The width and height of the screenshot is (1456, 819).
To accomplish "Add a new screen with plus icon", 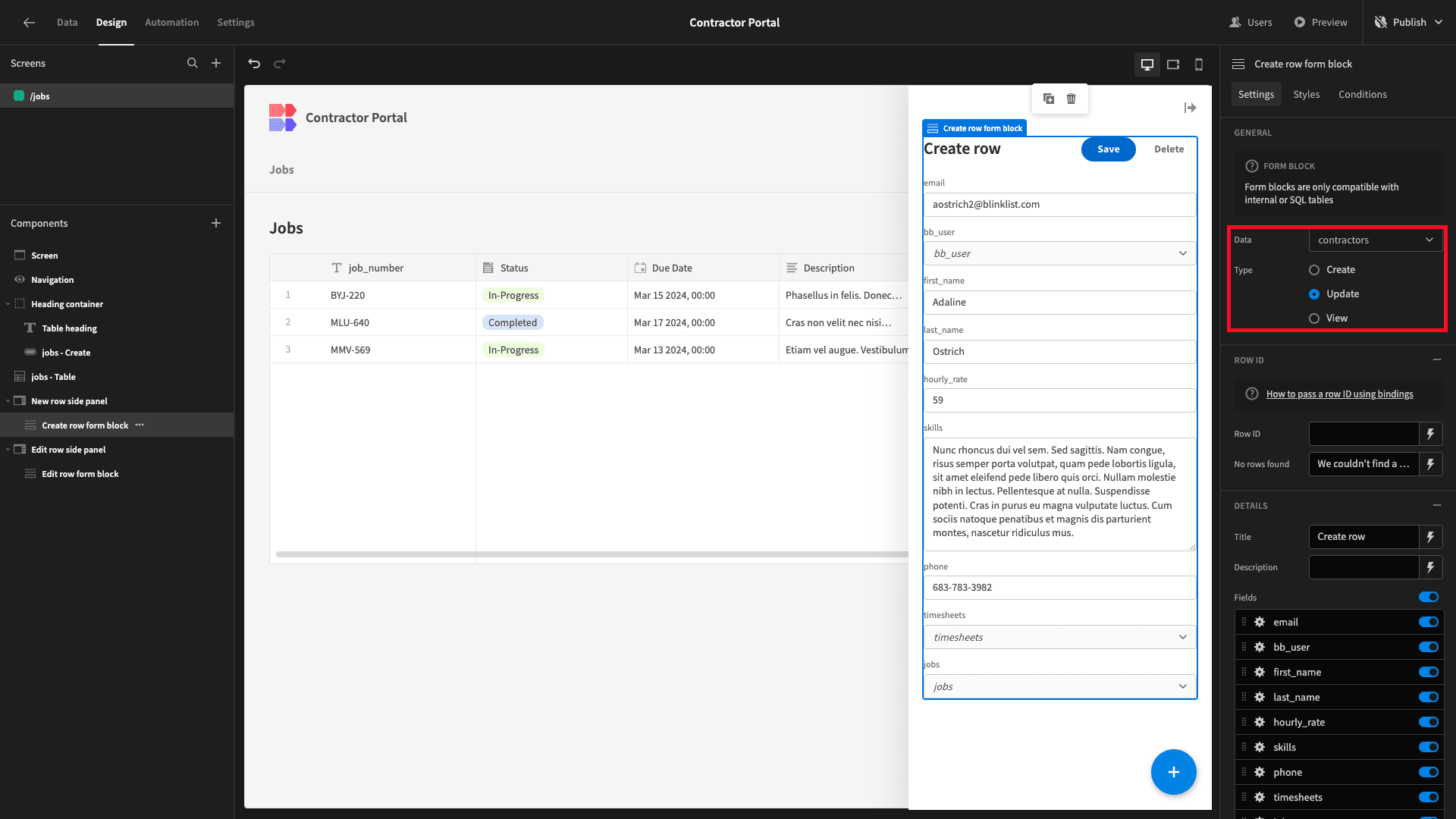I will coord(216,63).
